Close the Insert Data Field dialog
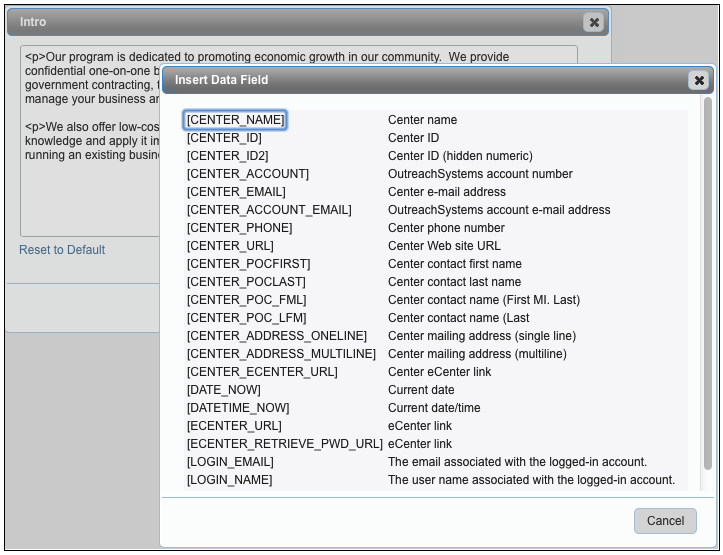The image size is (723, 555). tap(698, 81)
